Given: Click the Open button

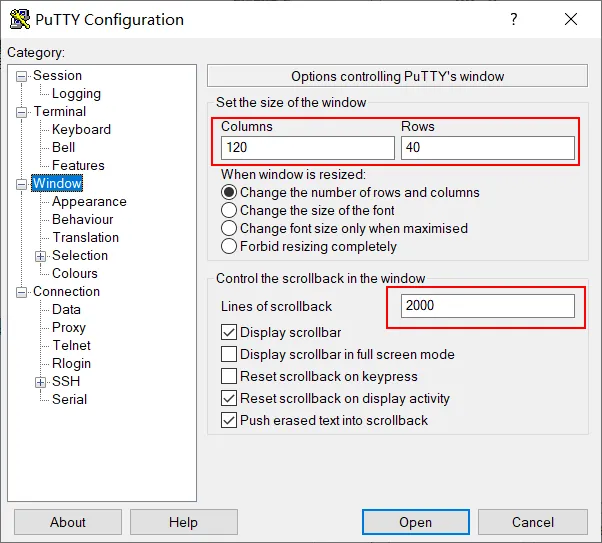Looking at the screenshot, I should (415, 522).
